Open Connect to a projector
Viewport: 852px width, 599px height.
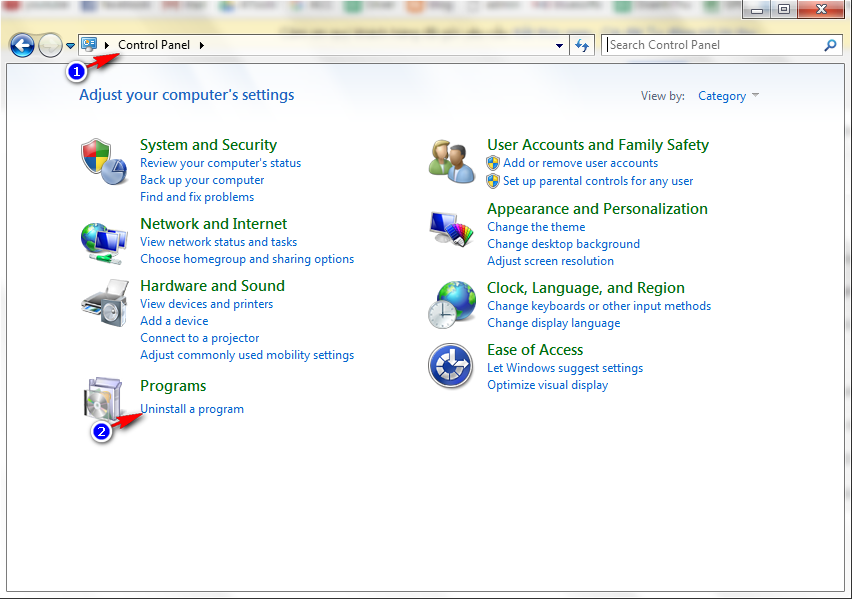199,338
